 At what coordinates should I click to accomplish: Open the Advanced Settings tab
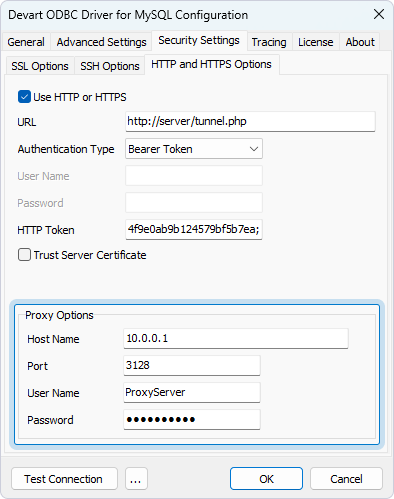click(101, 42)
